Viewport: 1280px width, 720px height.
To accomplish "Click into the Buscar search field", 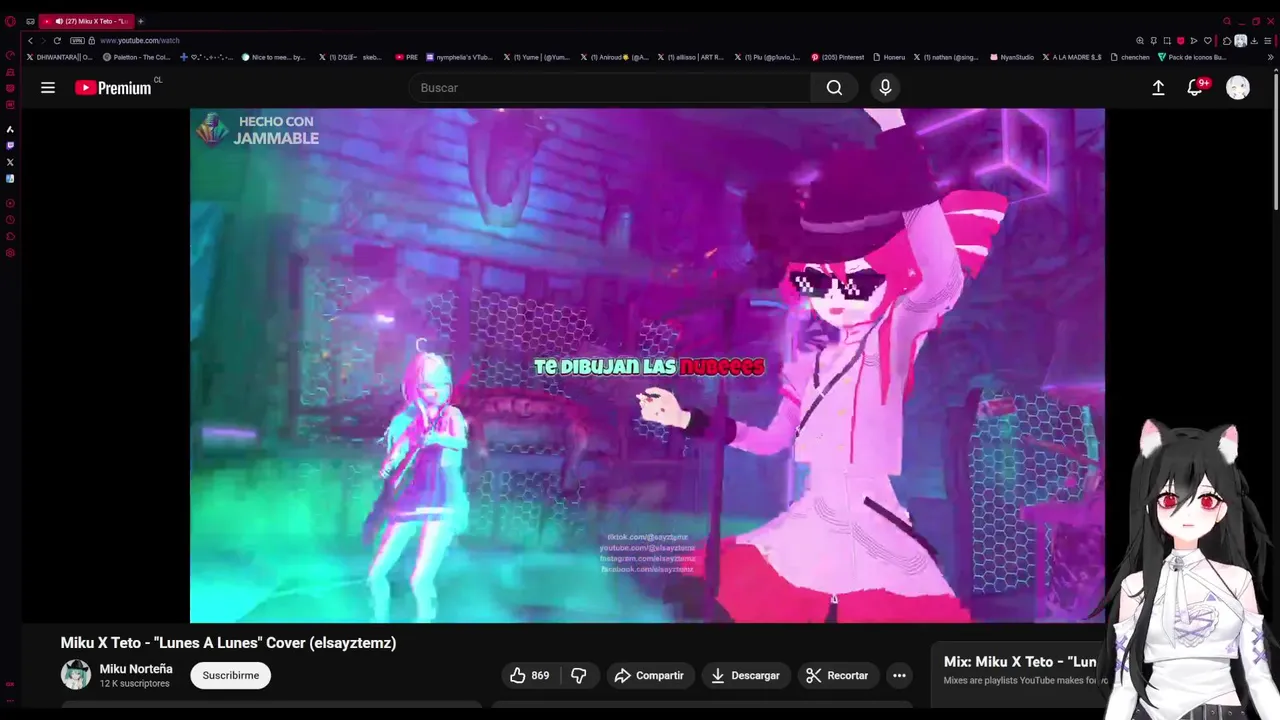I will coord(610,88).
